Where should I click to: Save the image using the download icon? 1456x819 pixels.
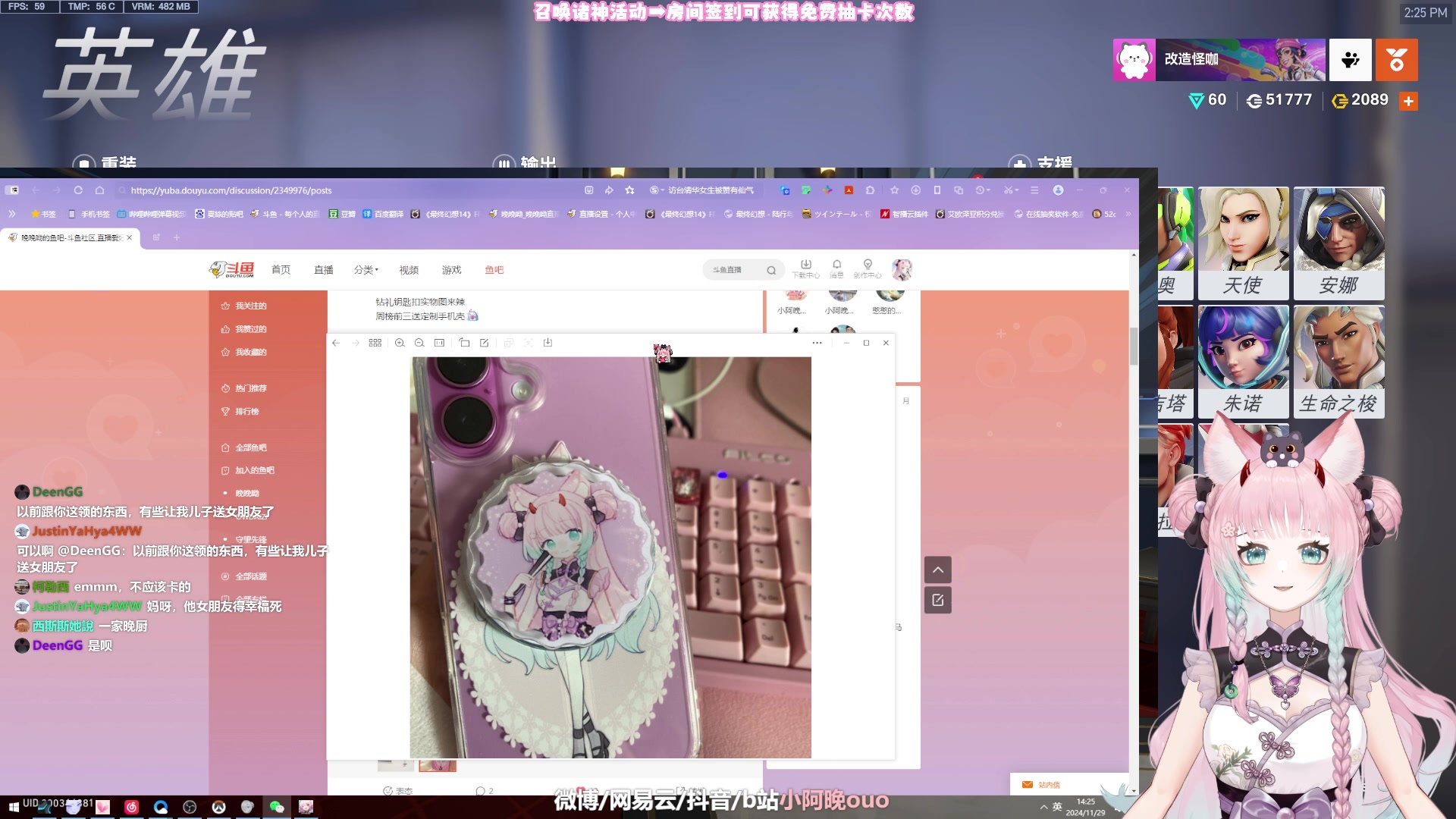click(548, 343)
